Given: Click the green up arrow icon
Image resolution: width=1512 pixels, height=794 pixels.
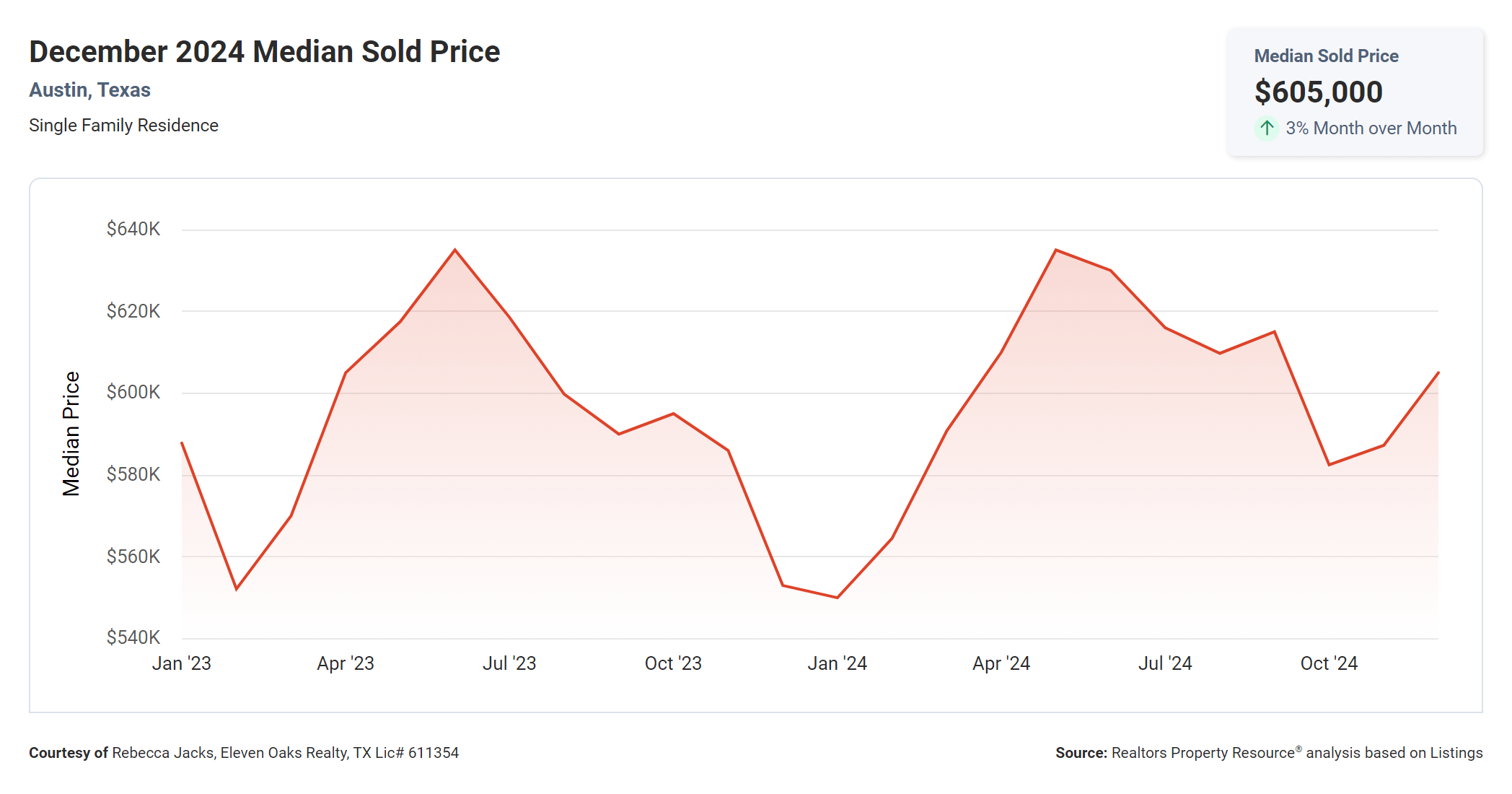Looking at the screenshot, I should click(x=1267, y=128).
